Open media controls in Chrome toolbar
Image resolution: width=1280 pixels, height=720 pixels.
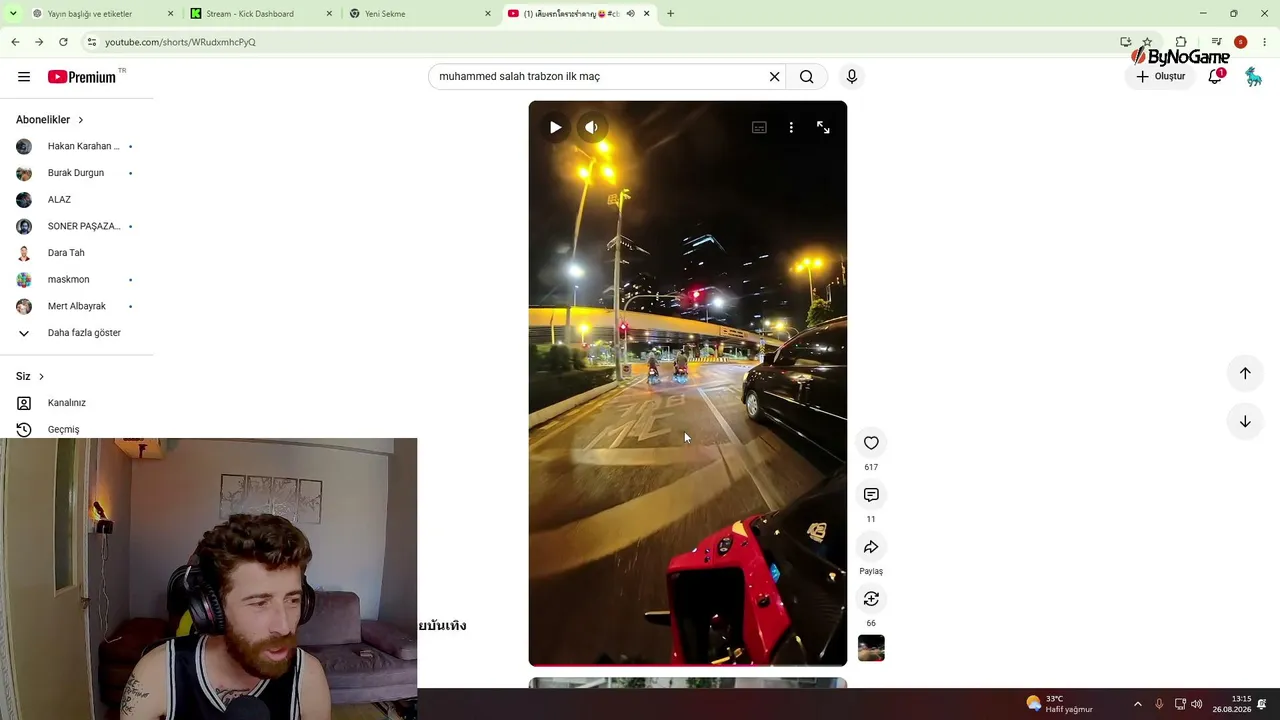1216,42
